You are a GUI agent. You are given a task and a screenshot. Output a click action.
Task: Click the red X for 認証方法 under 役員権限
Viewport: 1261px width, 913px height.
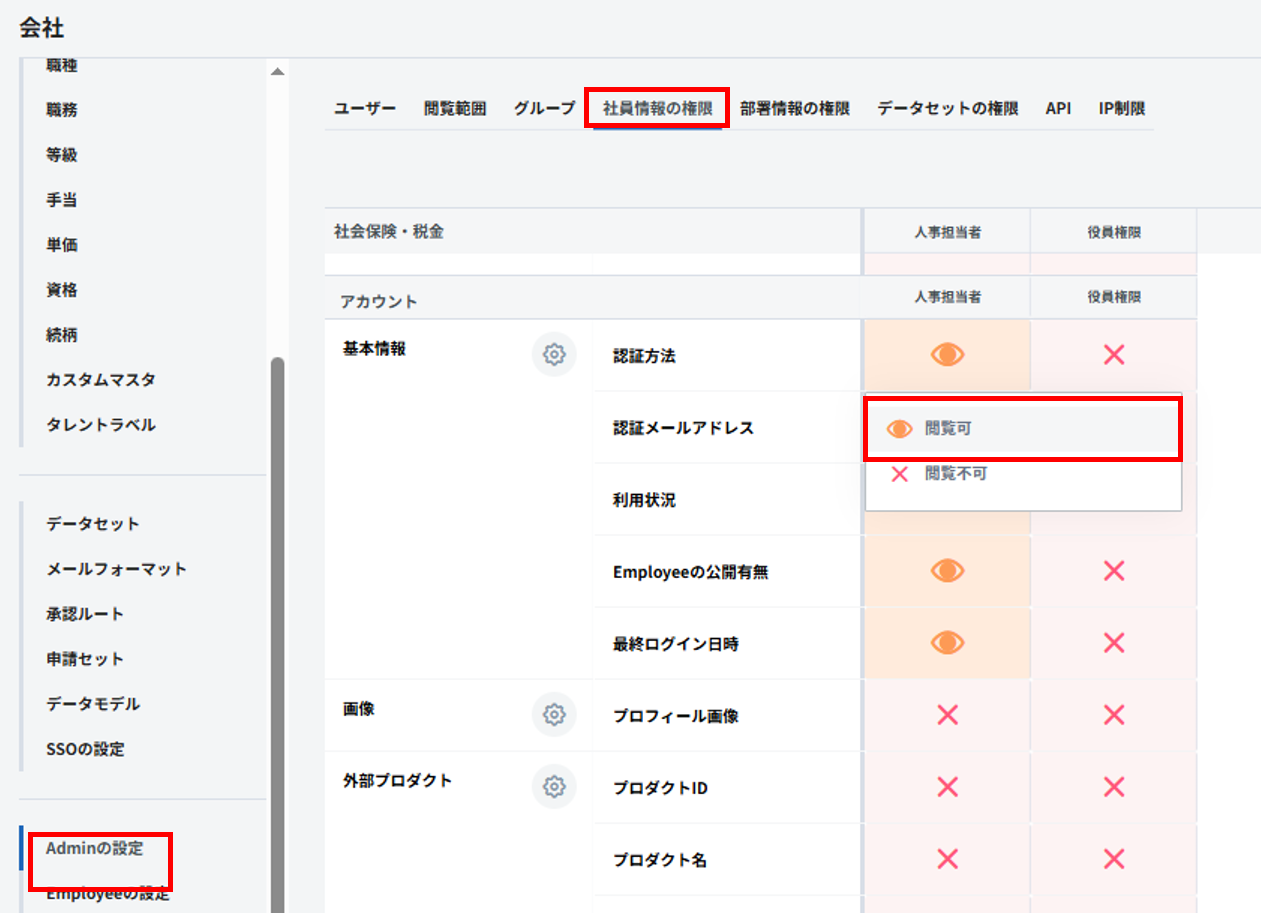tap(1113, 355)
